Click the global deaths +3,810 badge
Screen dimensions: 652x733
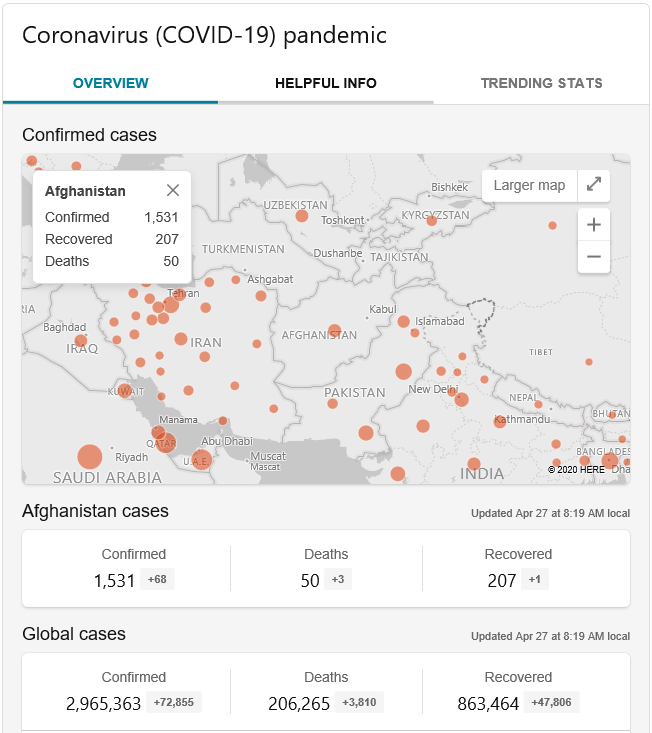(359, 702)
